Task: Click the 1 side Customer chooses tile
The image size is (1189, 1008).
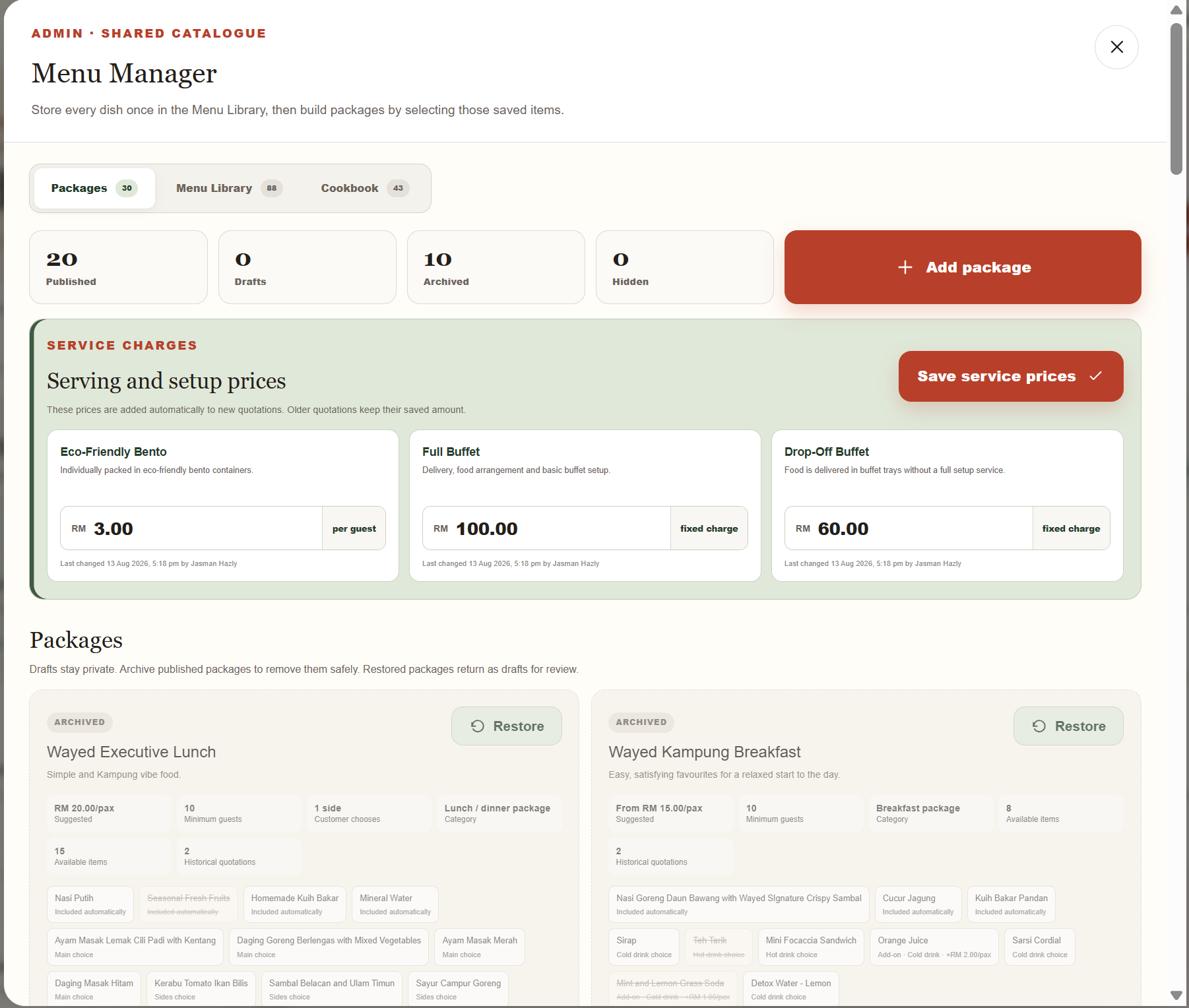Action: point(369,813)
